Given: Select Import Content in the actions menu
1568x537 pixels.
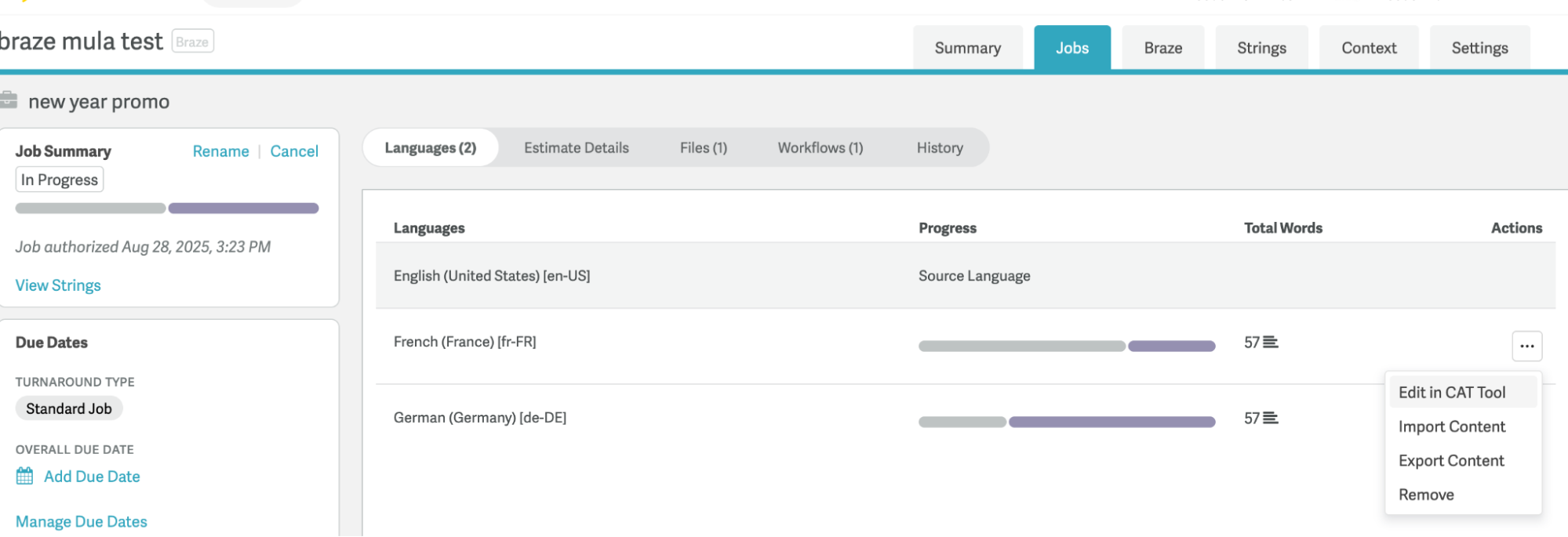Looking at the screenshot, I should pyautogui.click(x=1451, y=426).
